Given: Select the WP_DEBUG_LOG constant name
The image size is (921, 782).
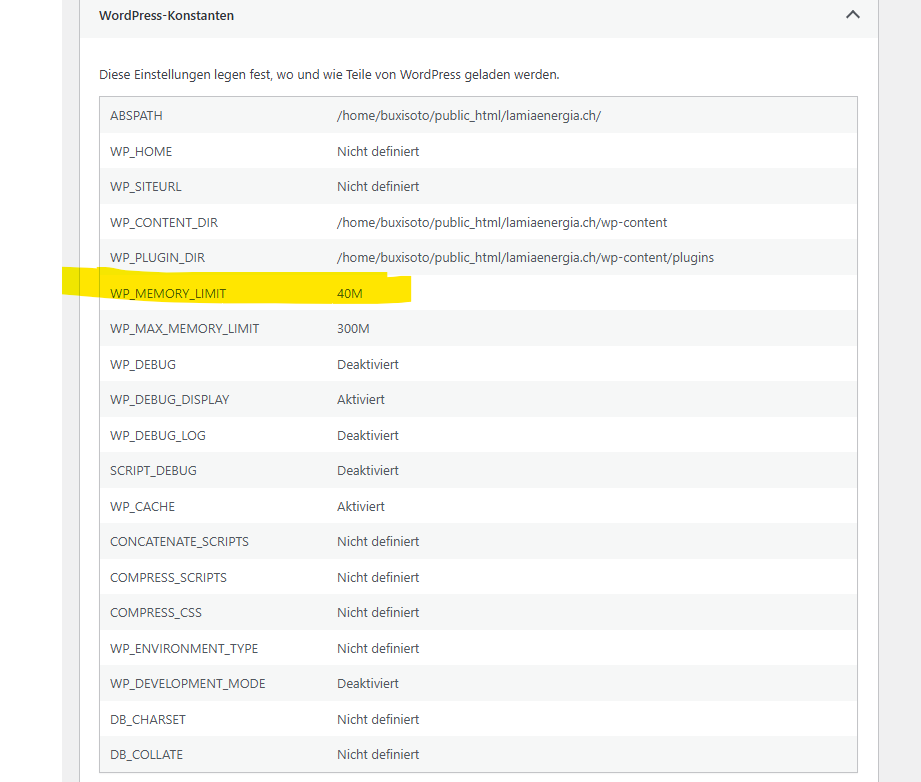Looking at the screenshot, I should click(158, 436).
